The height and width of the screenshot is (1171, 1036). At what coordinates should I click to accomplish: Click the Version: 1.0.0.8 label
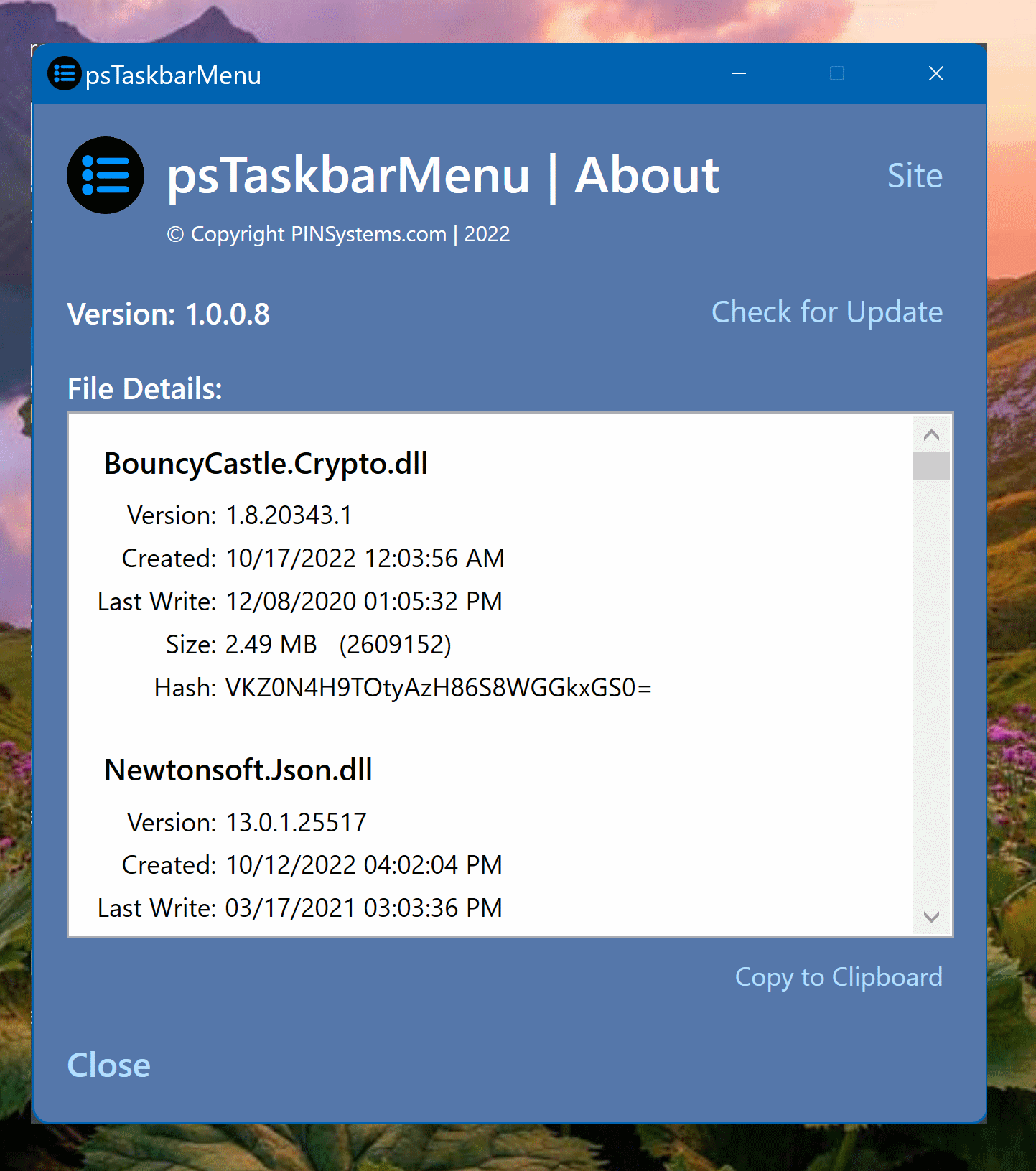coord(169,314)
